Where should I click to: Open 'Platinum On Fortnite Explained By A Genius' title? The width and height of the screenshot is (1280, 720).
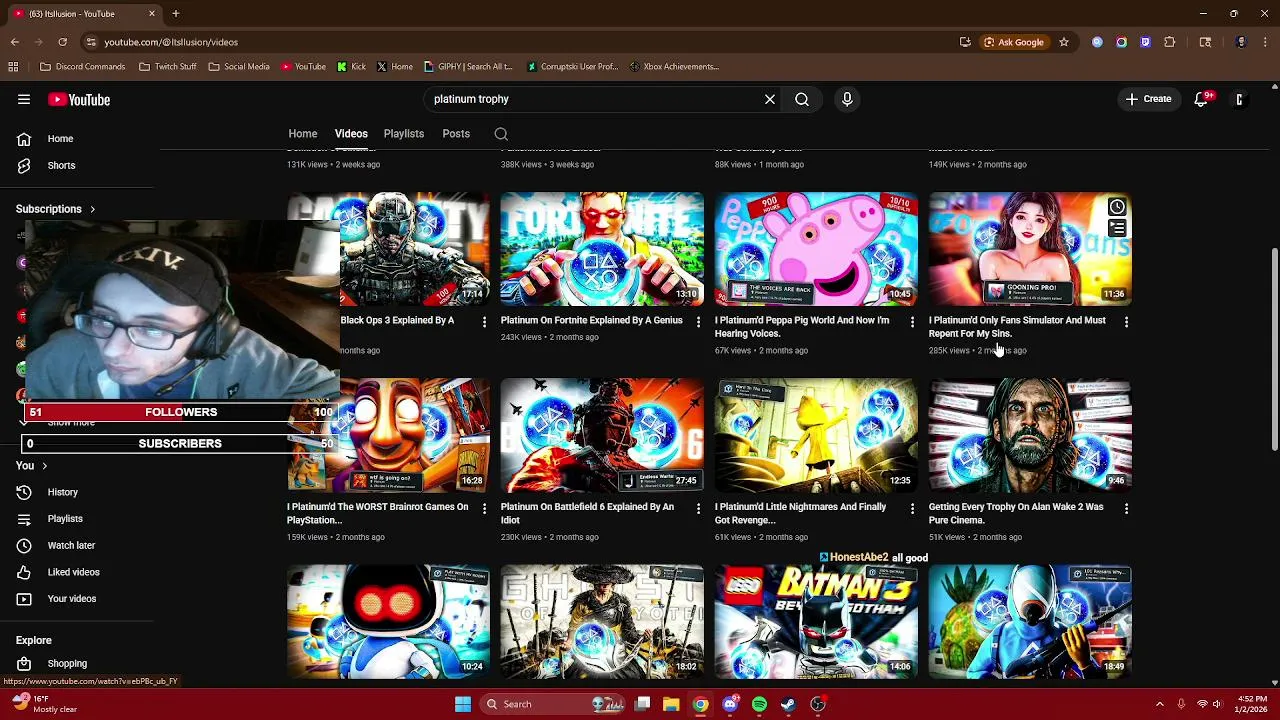tap(592, 320)
